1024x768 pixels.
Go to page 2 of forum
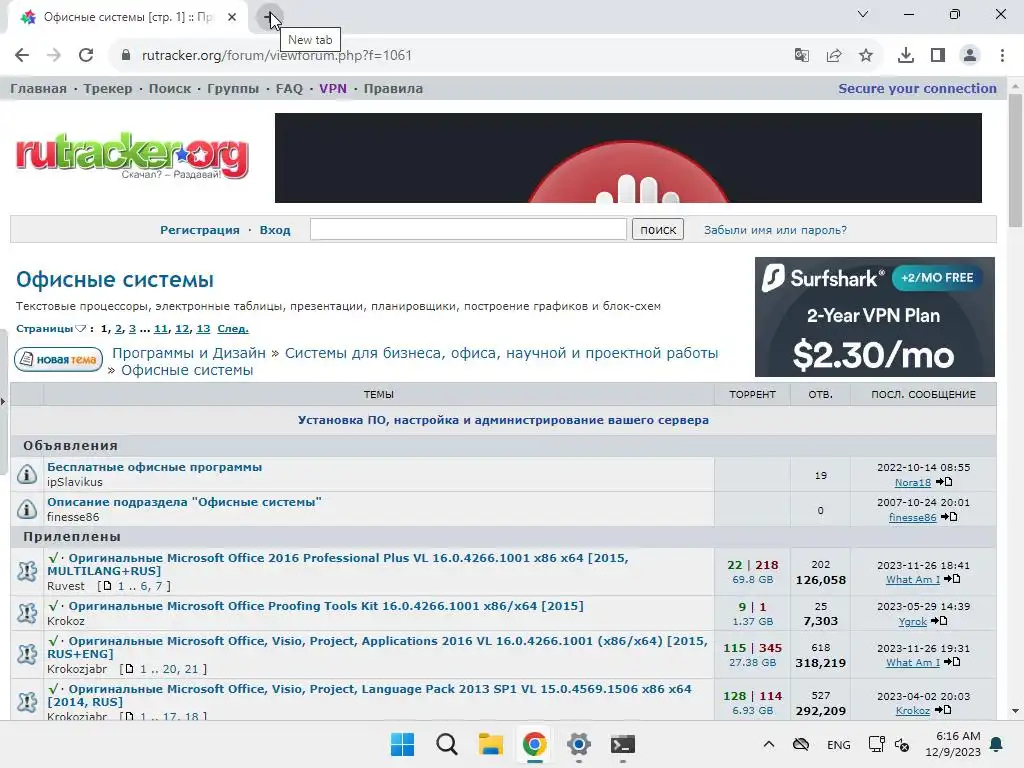click(x=118, y=328)
